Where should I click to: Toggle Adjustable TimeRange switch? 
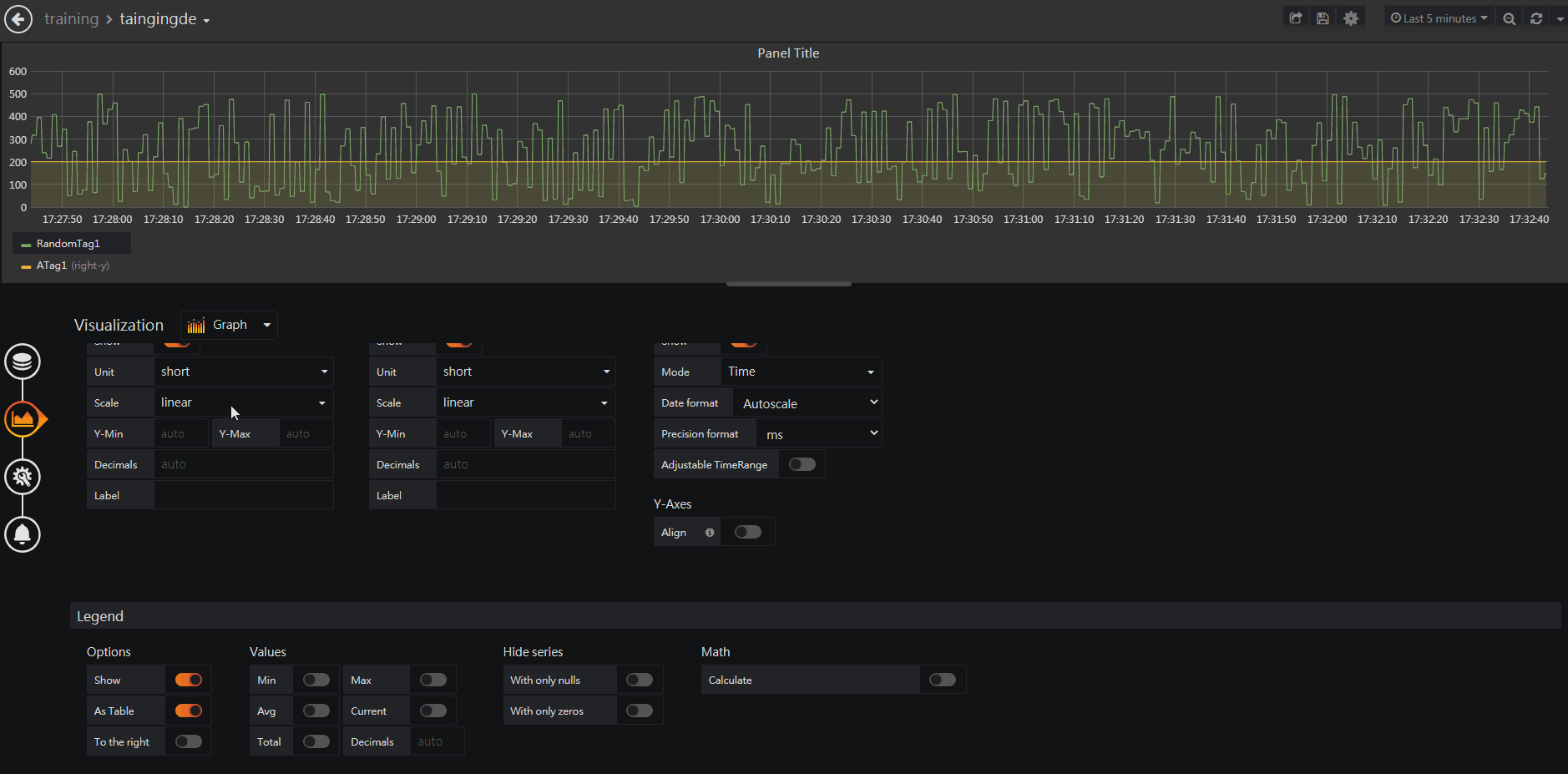point(802,464)
